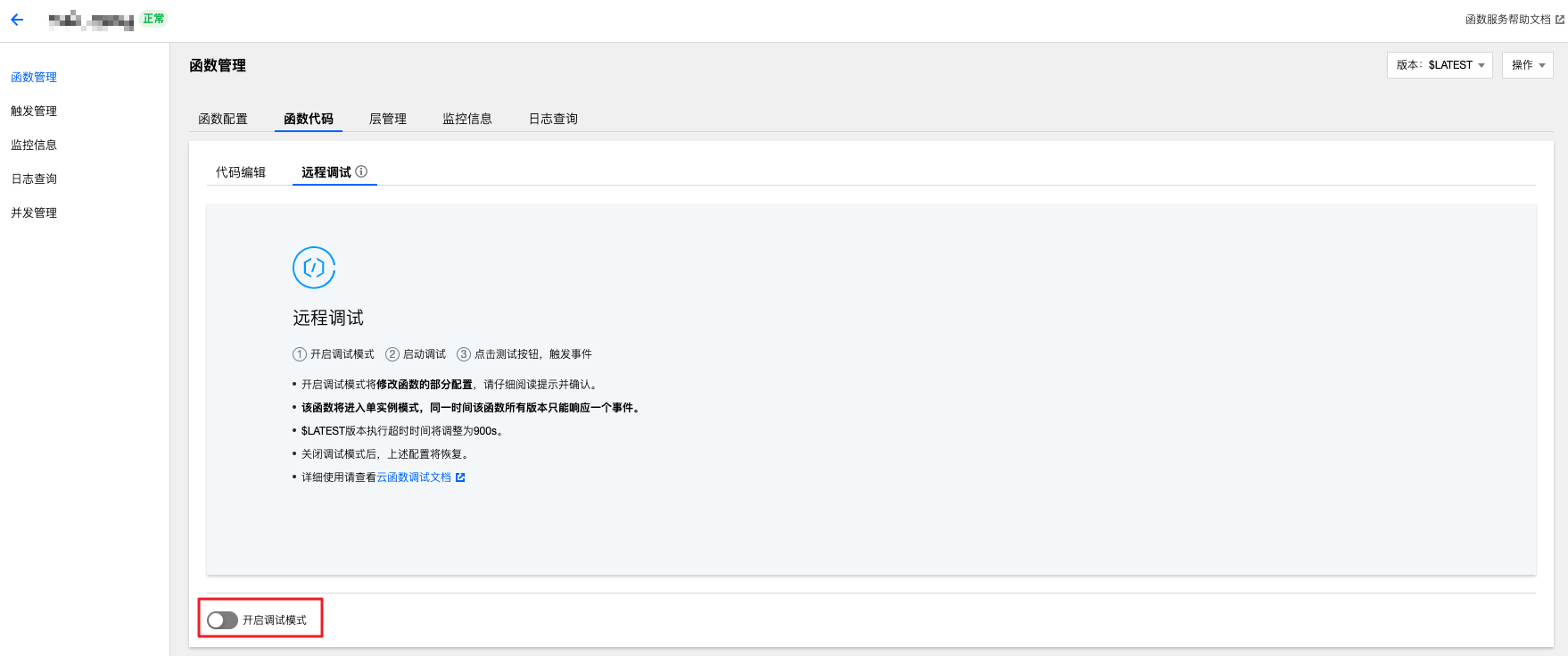Open 触发管理 in the left sidebar

(34, 111)
